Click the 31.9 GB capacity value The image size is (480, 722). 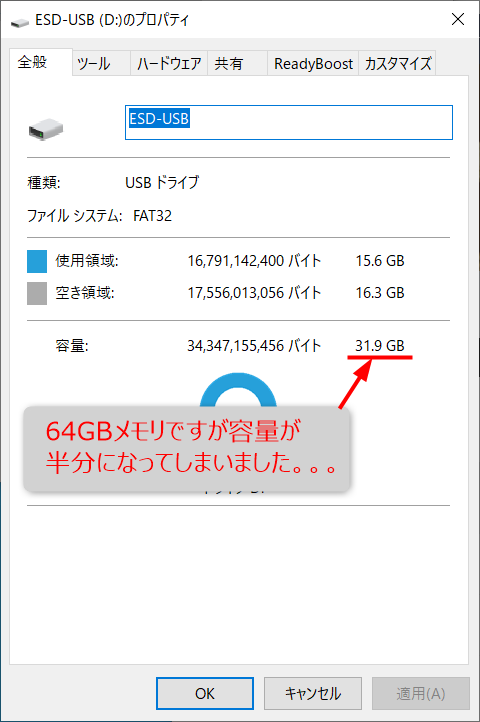coord(380,346)
